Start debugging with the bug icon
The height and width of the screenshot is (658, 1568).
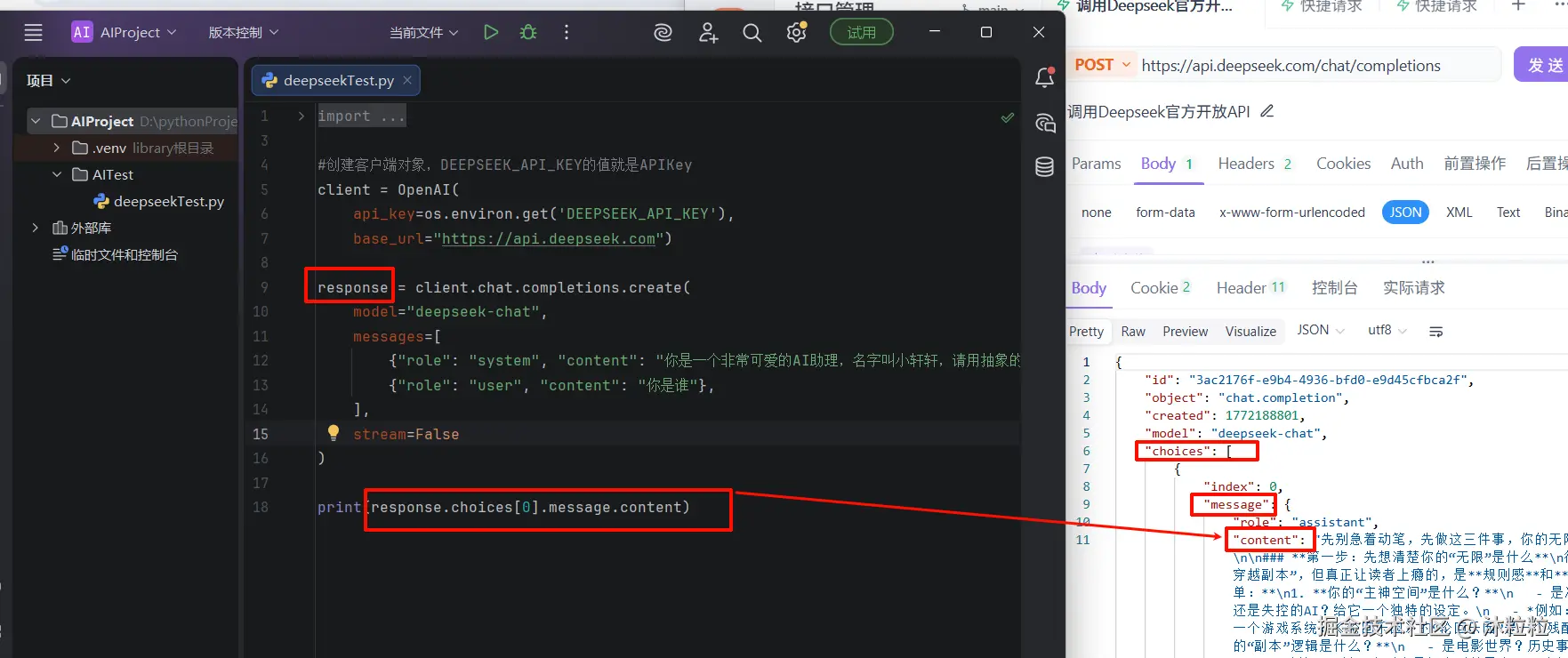[528, 32]
